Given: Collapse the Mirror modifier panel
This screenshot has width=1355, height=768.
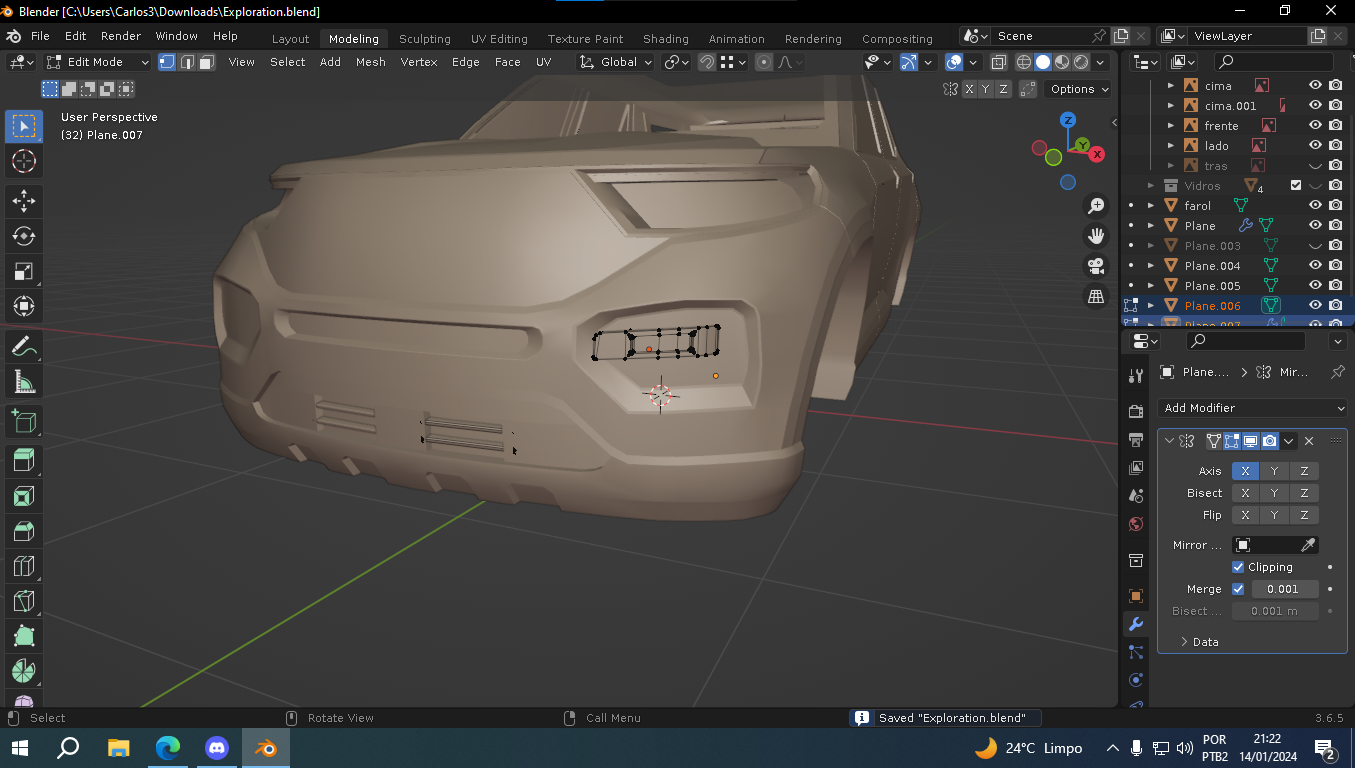Looking at the screenshot, I should coord(1169,441).
